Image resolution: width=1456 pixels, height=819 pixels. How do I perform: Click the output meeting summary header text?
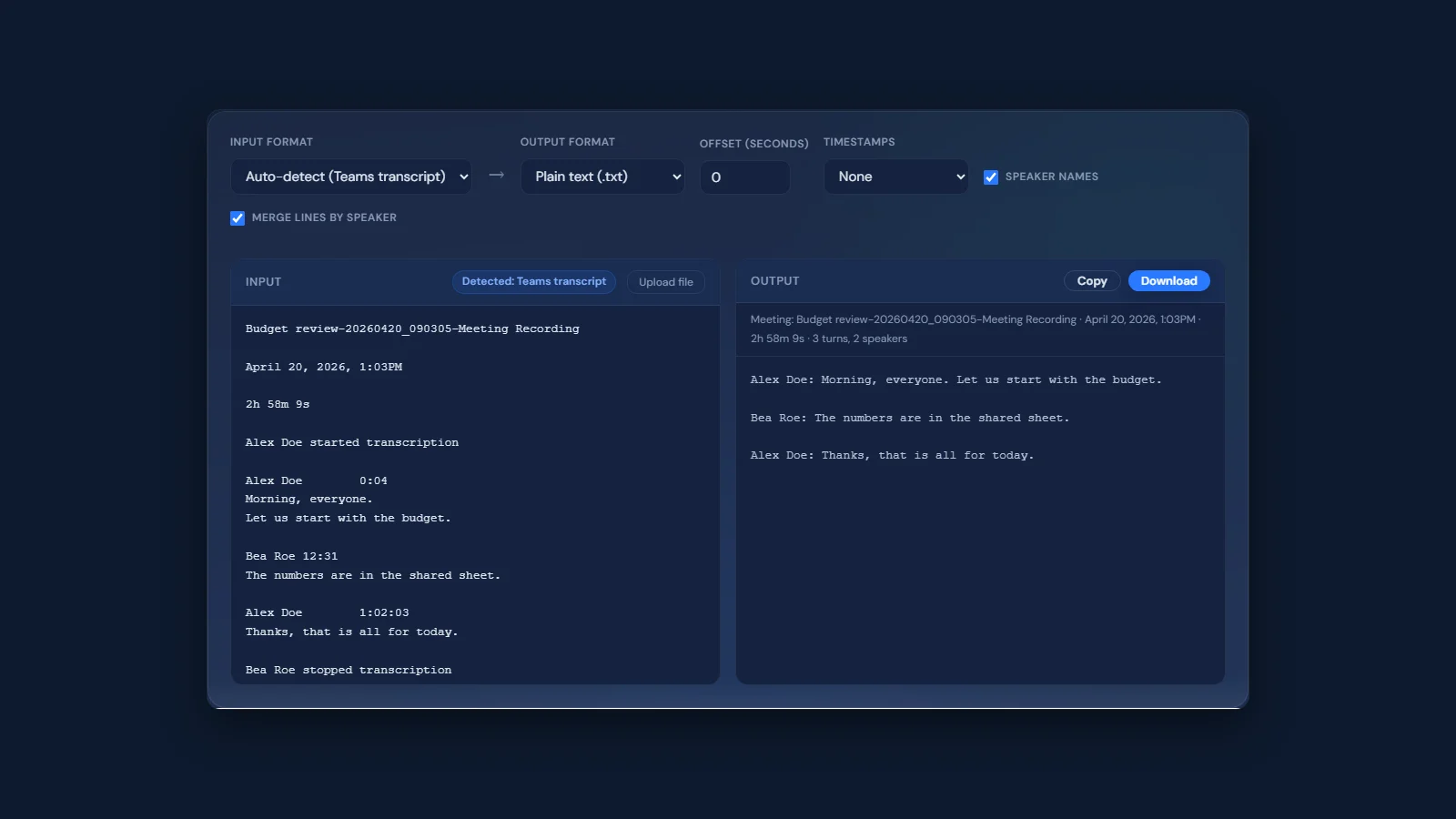[x=976, y=329]
